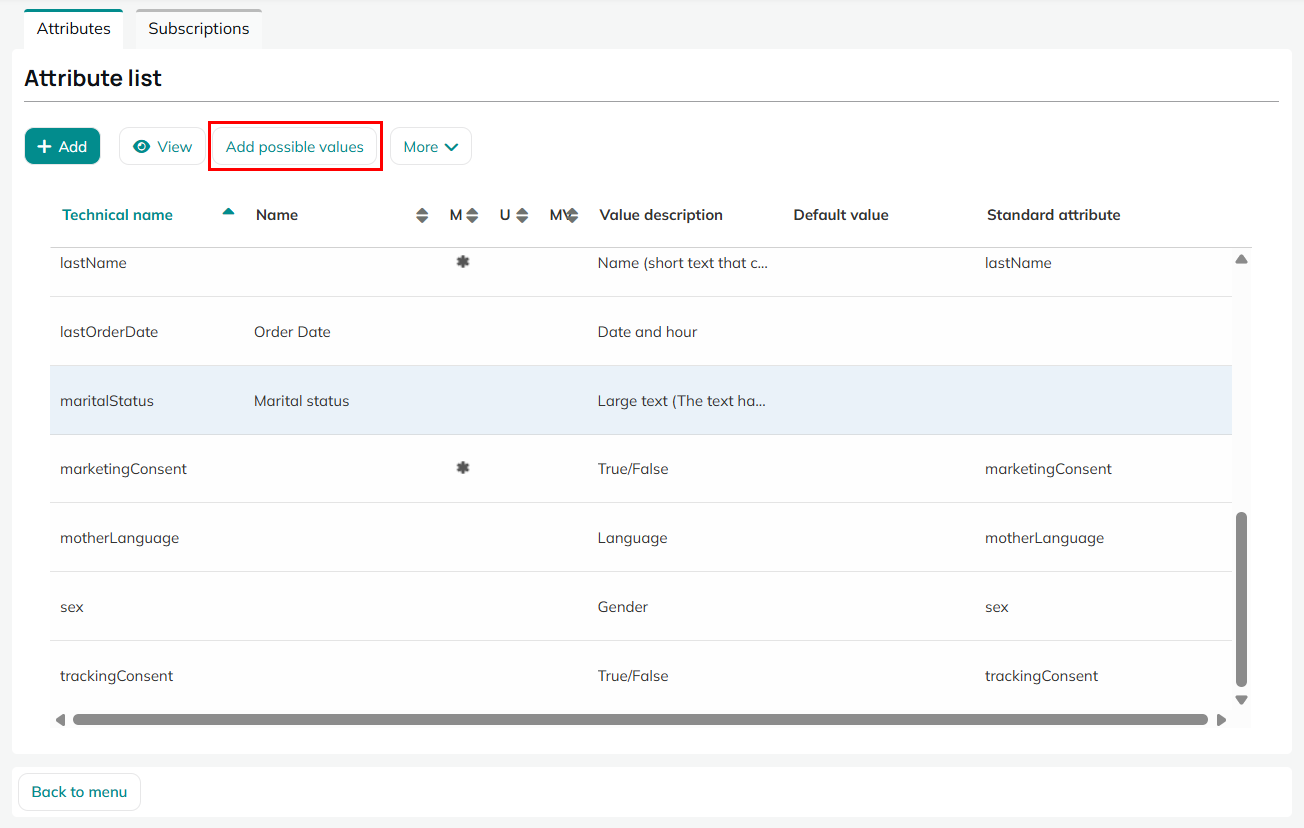Select the motherLanguage technical name cell

pyautogui.click(x=119, y=538)
